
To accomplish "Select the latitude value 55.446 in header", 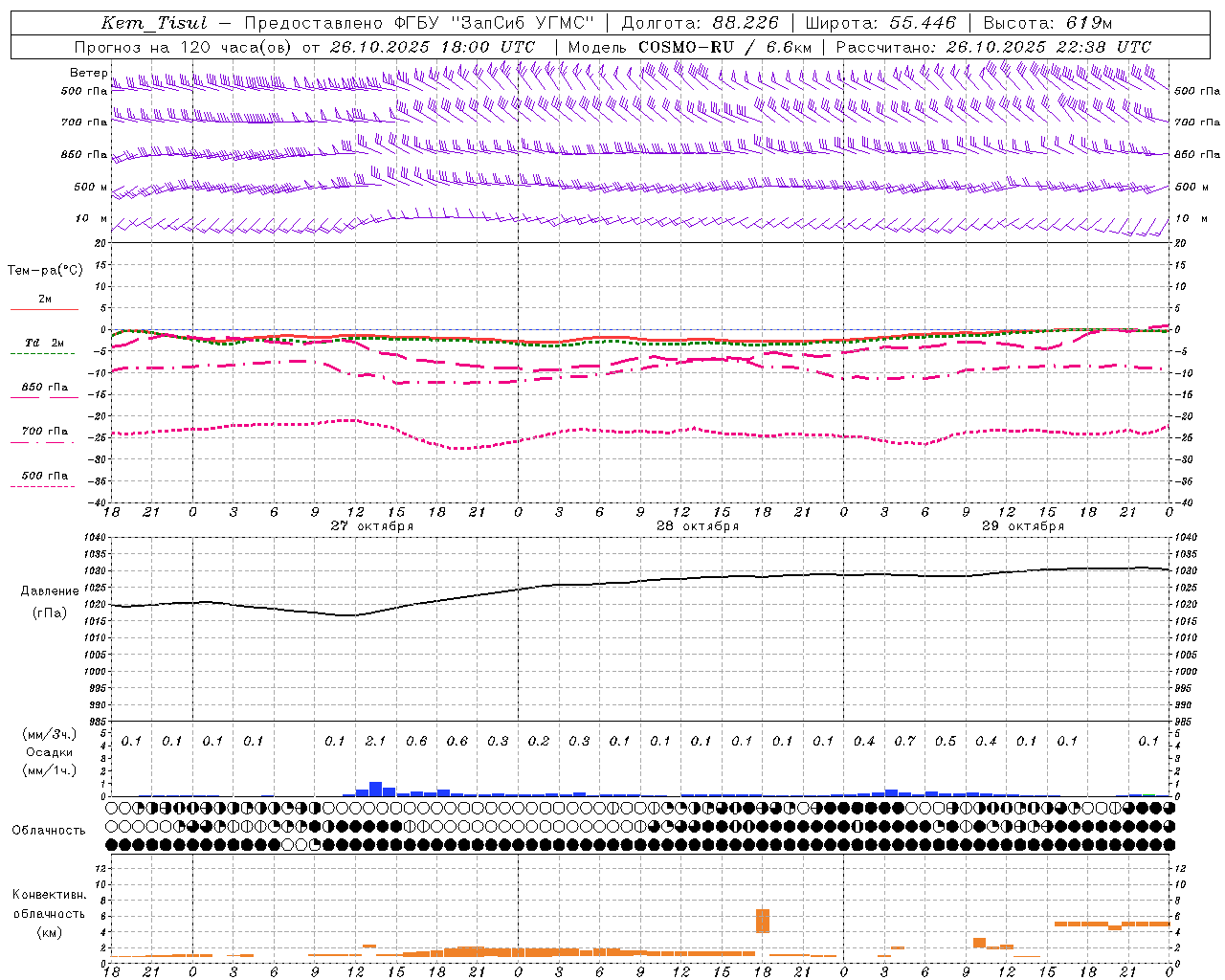I will [922, 23].
